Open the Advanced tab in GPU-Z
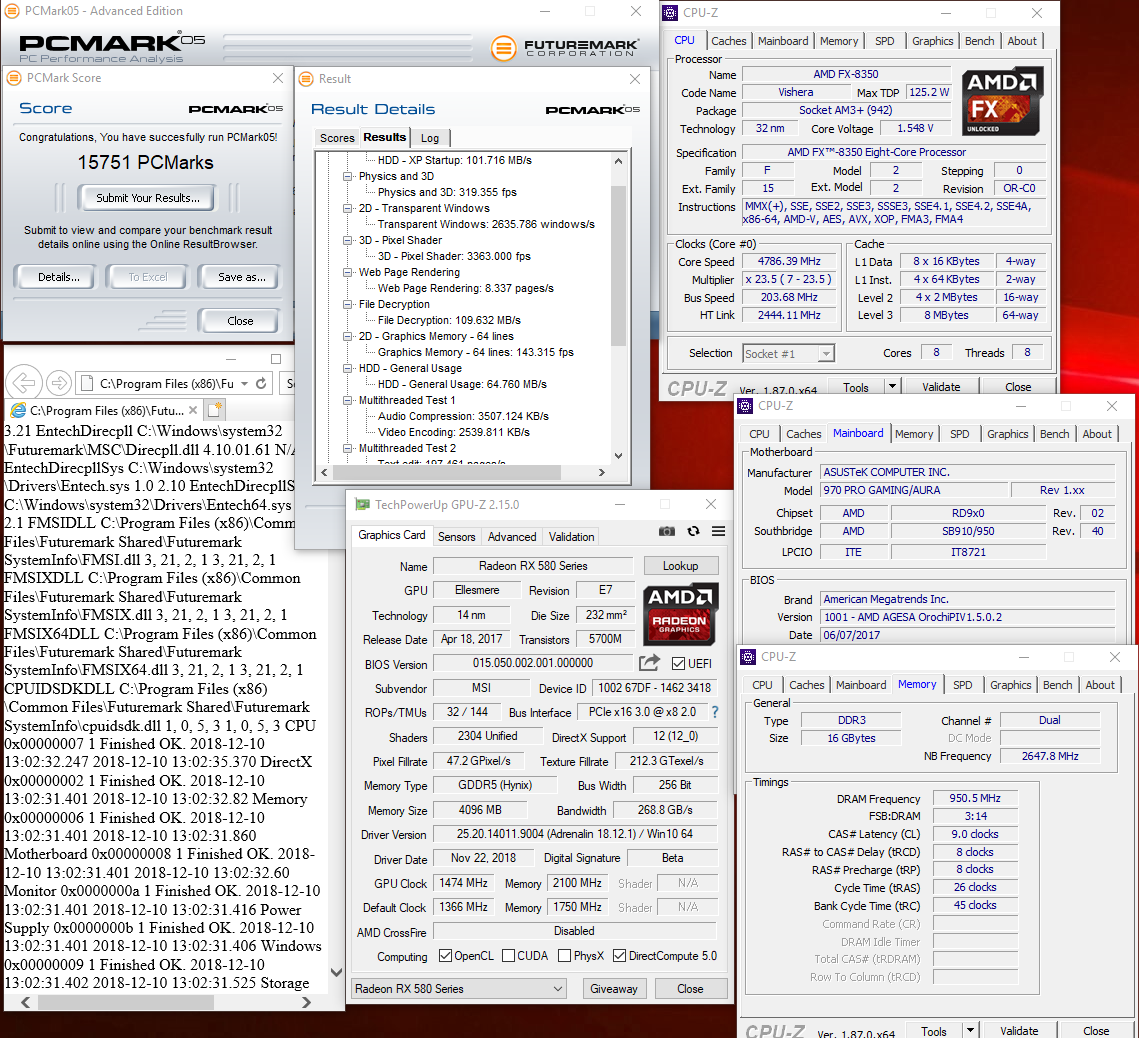Viewport: 1139px width, 1038px height. pos(511,537)
